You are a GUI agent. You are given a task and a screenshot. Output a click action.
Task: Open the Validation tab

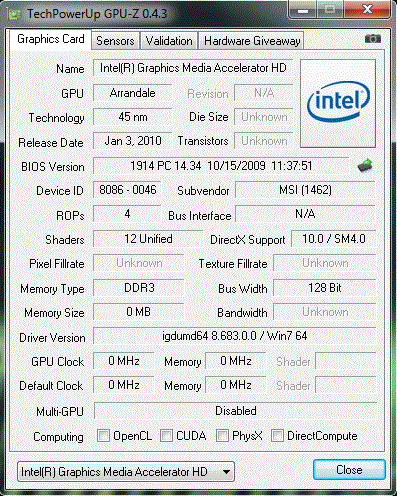point(169,41)
